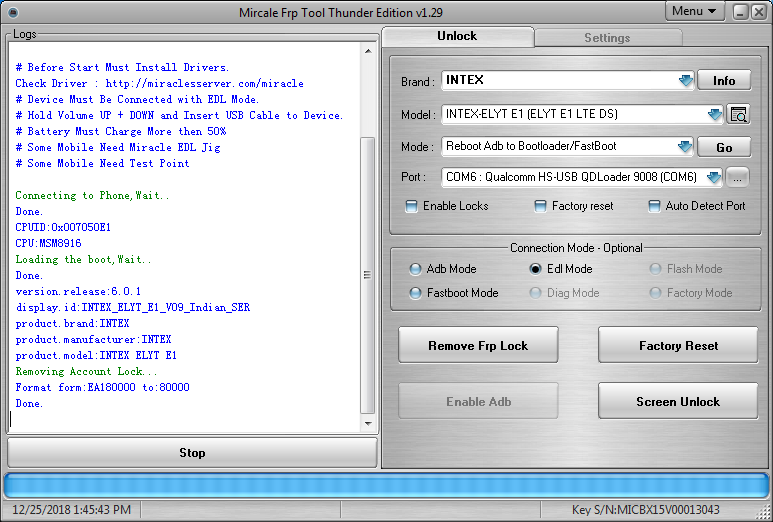Click the Factory Reset button

tap(678, 346)
